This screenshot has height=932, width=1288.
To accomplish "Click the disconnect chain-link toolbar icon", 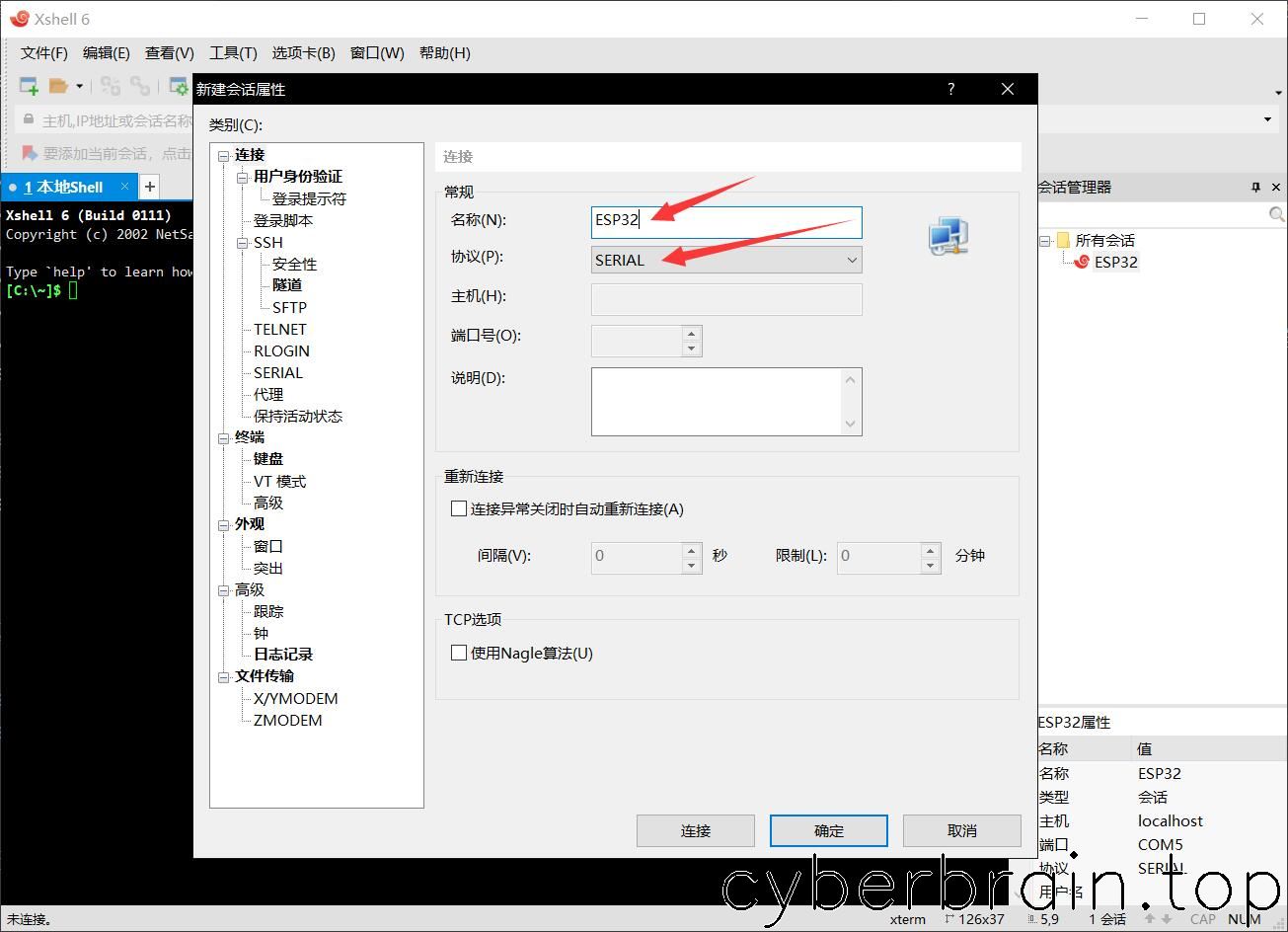I will (141, 86).
